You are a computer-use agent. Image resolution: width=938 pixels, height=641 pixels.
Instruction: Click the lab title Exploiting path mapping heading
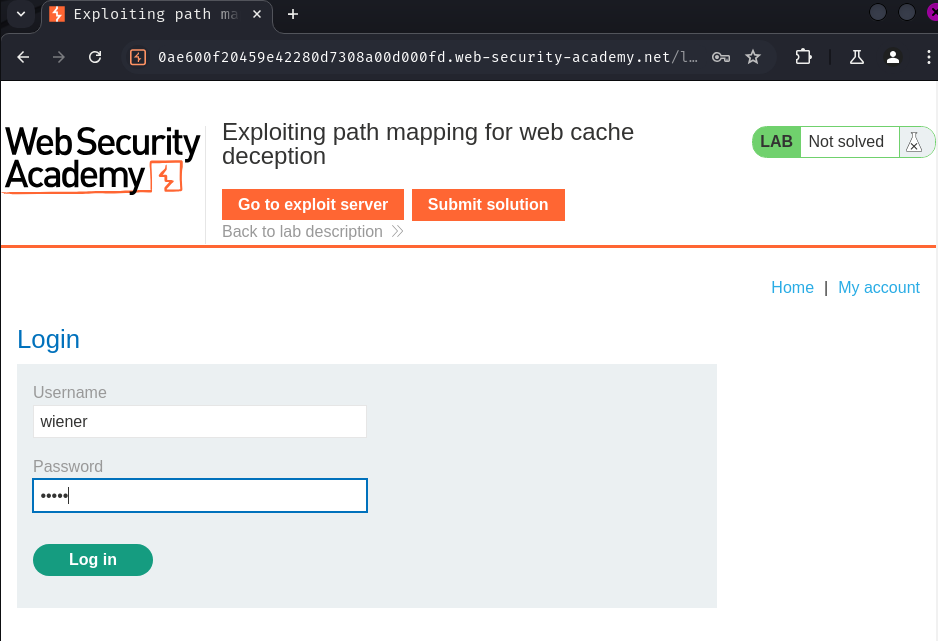(x=428, y=144)
